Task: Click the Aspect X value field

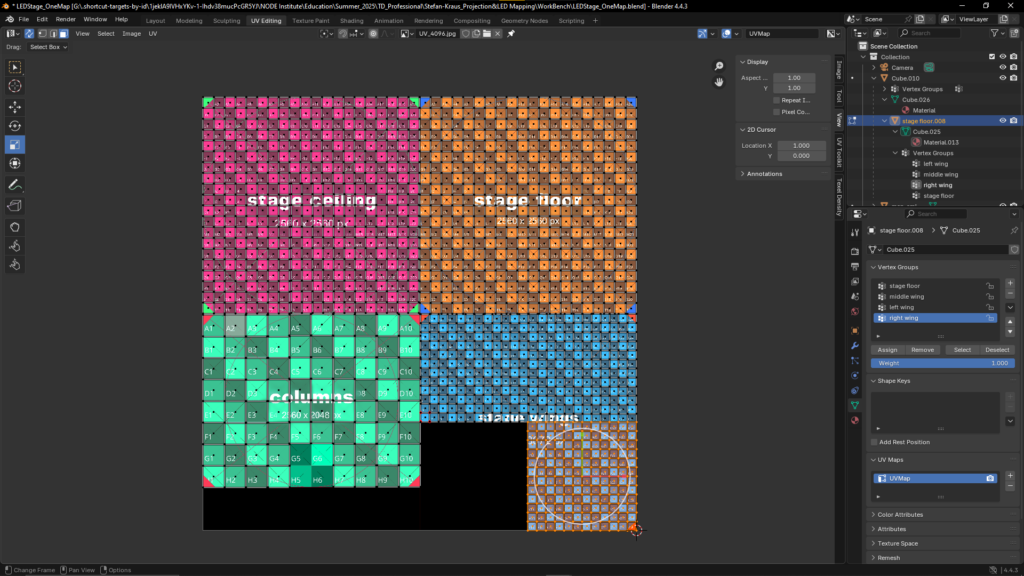Action: click(794, 78)
